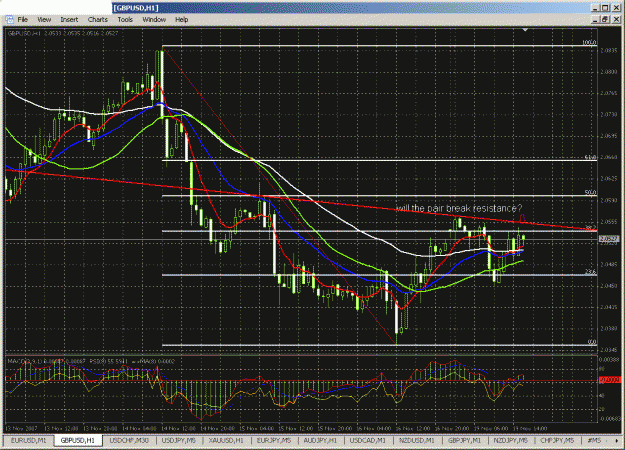Click the 2.0485 price axis label
625x450 pixels.
click(609, 264)
